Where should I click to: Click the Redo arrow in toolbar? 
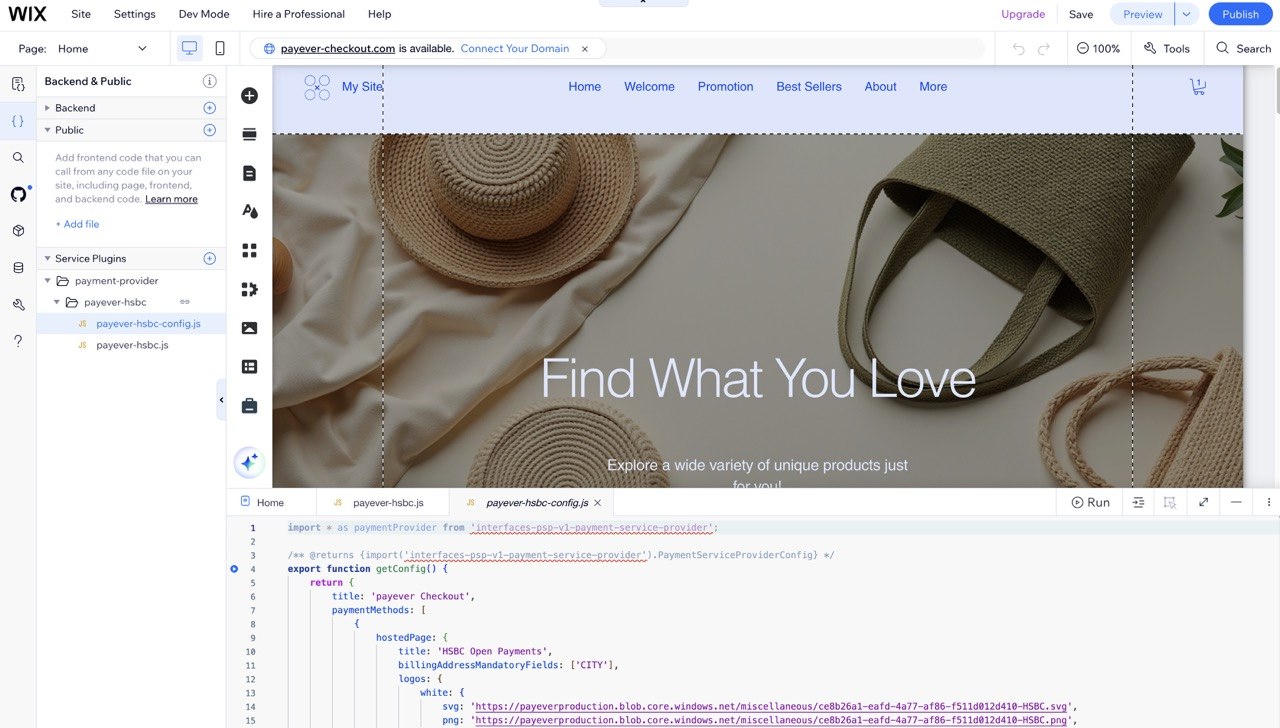pyautogui.click(x=1044, y=48)
